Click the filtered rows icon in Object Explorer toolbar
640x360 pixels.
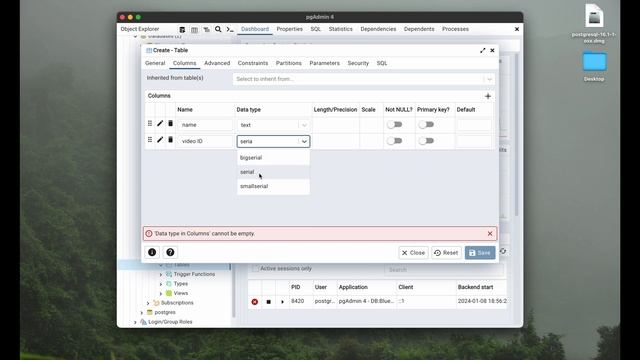coord(207,29)
